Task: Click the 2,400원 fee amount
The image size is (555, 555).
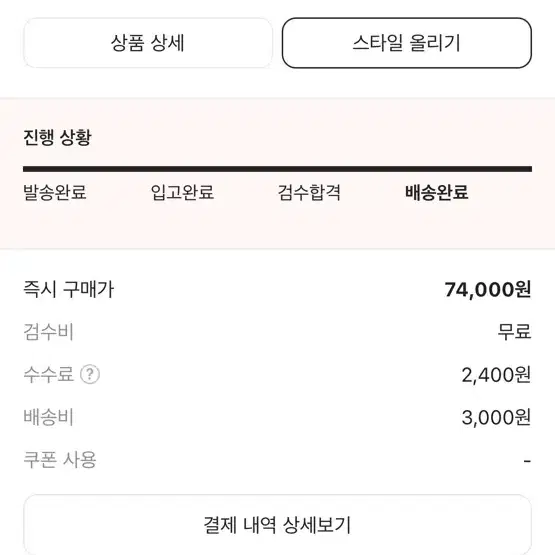Action: (x=496, y=374)
